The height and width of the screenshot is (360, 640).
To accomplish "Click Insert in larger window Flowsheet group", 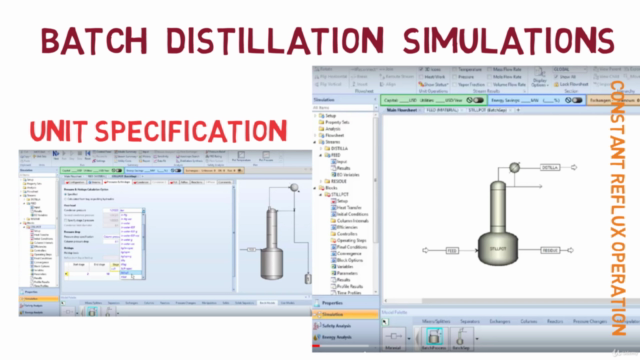I will point(360,84).
